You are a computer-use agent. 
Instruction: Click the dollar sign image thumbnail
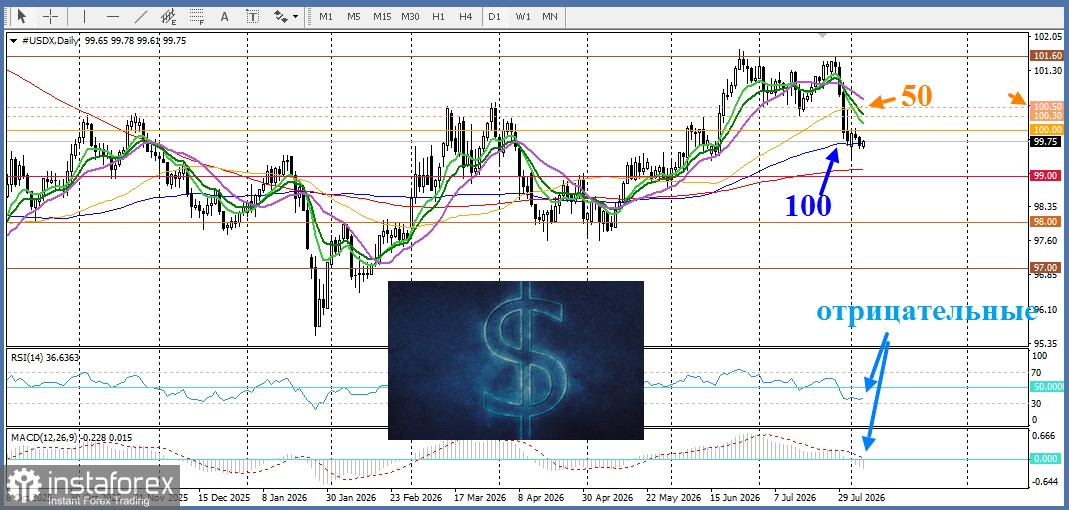(x=515, y=360)
